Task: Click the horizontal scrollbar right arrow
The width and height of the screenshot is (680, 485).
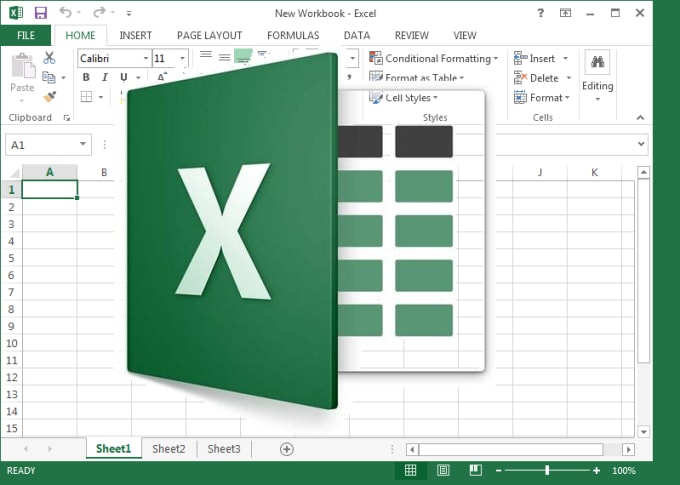Action: (x=628, y=449)
